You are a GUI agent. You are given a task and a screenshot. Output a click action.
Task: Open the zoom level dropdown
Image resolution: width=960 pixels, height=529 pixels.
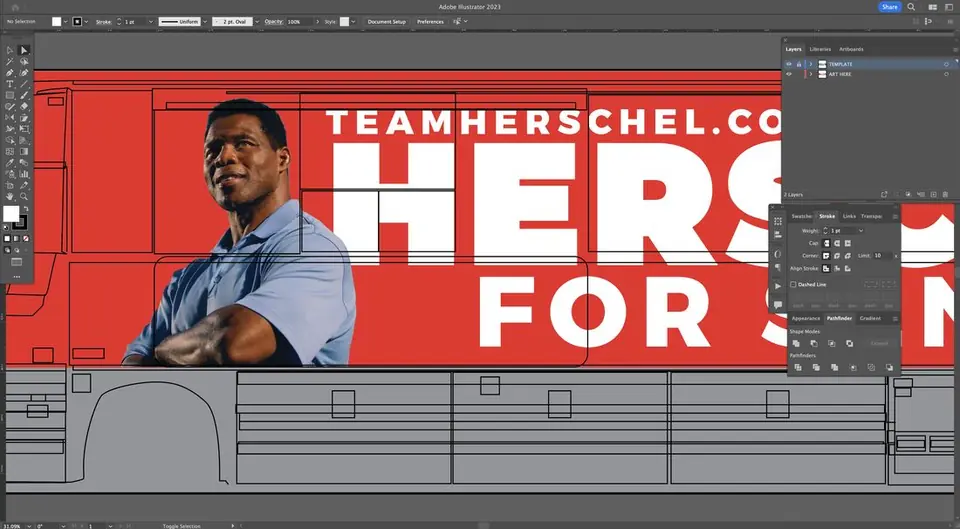[28, 526]
